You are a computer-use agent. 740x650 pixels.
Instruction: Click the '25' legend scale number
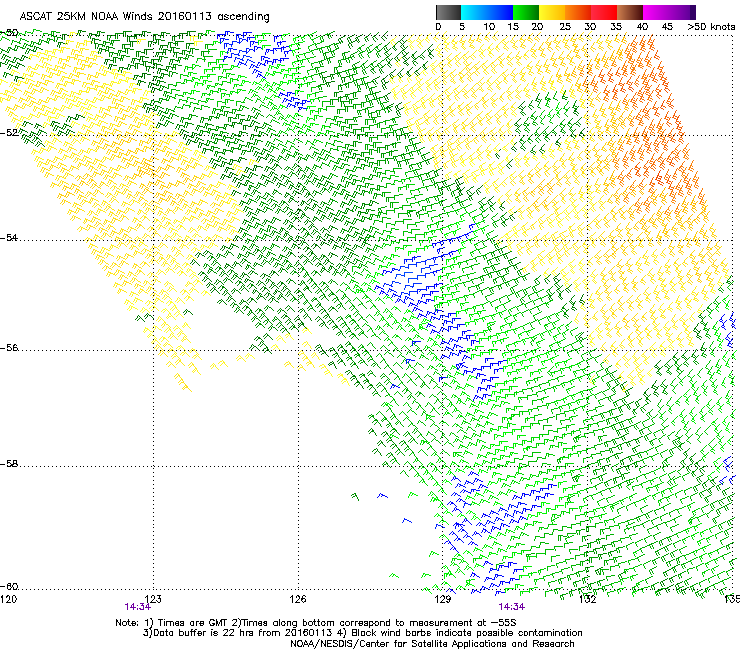(x=564, y=27)
